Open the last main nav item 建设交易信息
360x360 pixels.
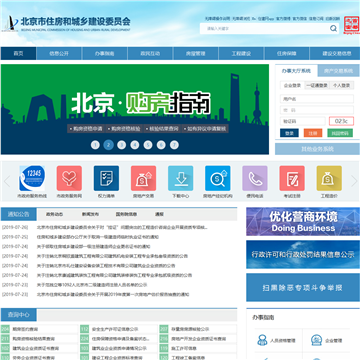[x=335, y=53]
